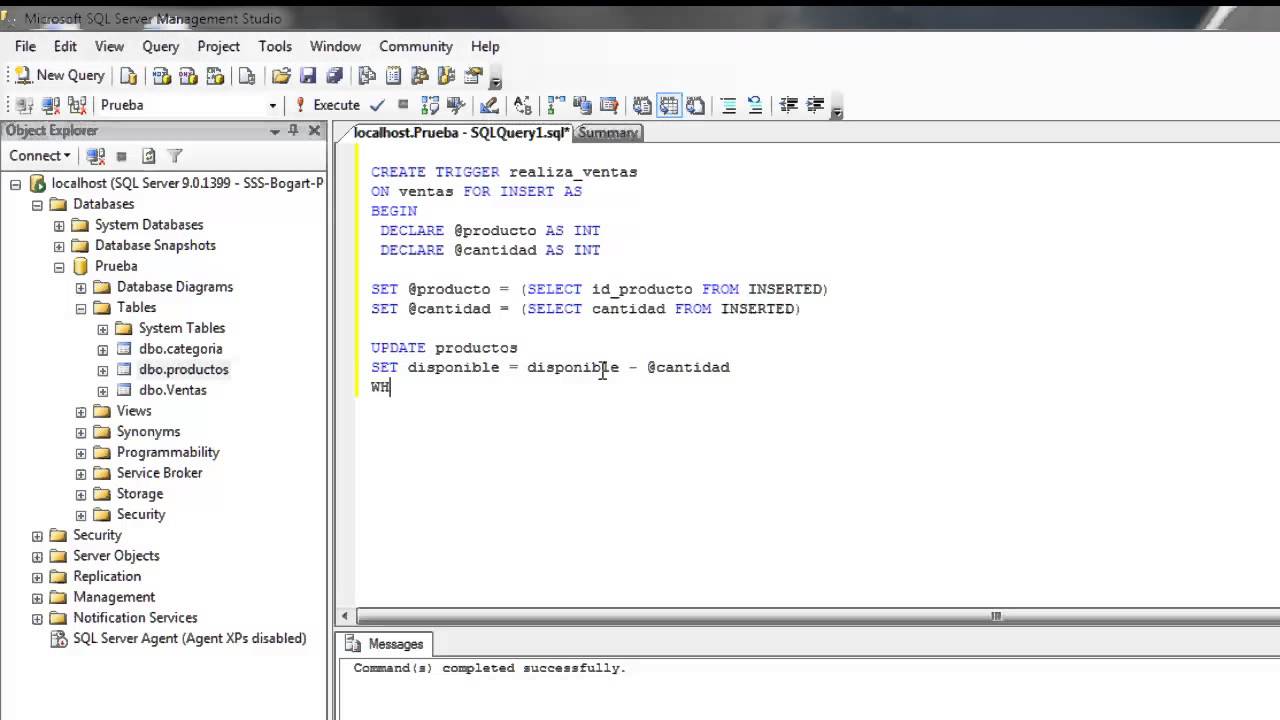Open the Messages results tab
Screen dimensions: 1280x720
click(386, 644)
